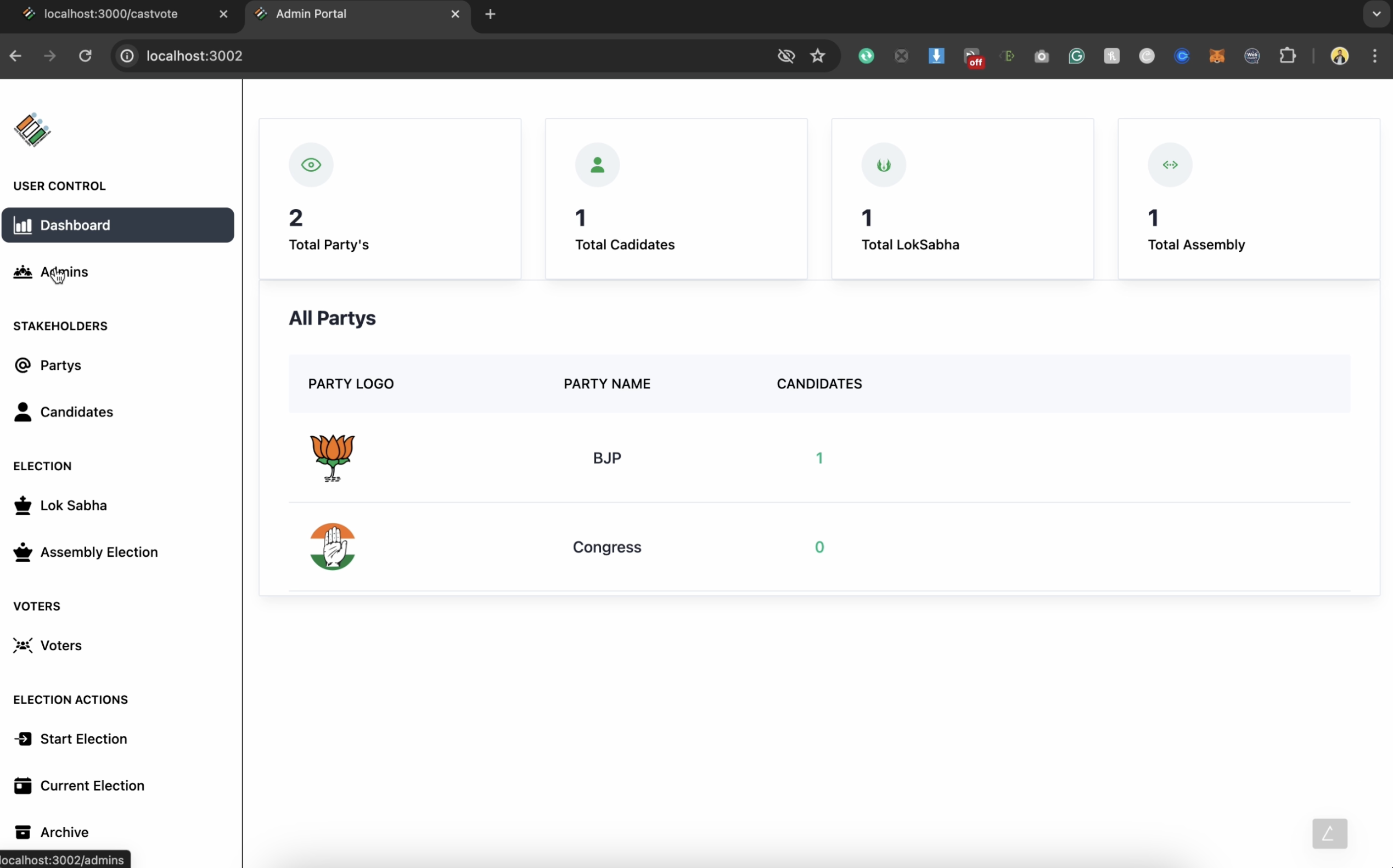Click the Total Party's label
Image resolution: width=1393 pixels, height=868 pixels.
(328, 245)
